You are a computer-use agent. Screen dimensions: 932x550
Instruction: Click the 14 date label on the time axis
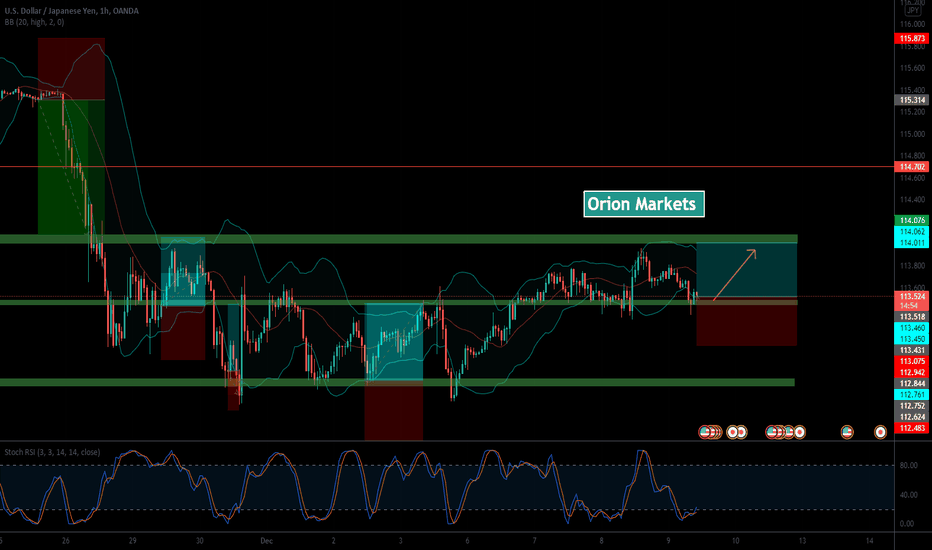pos(870,540)
